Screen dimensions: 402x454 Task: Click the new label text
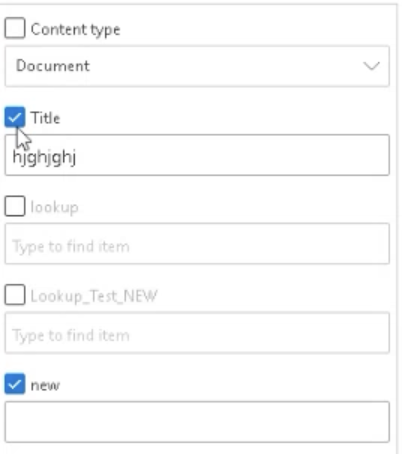[x=45, y=386]
